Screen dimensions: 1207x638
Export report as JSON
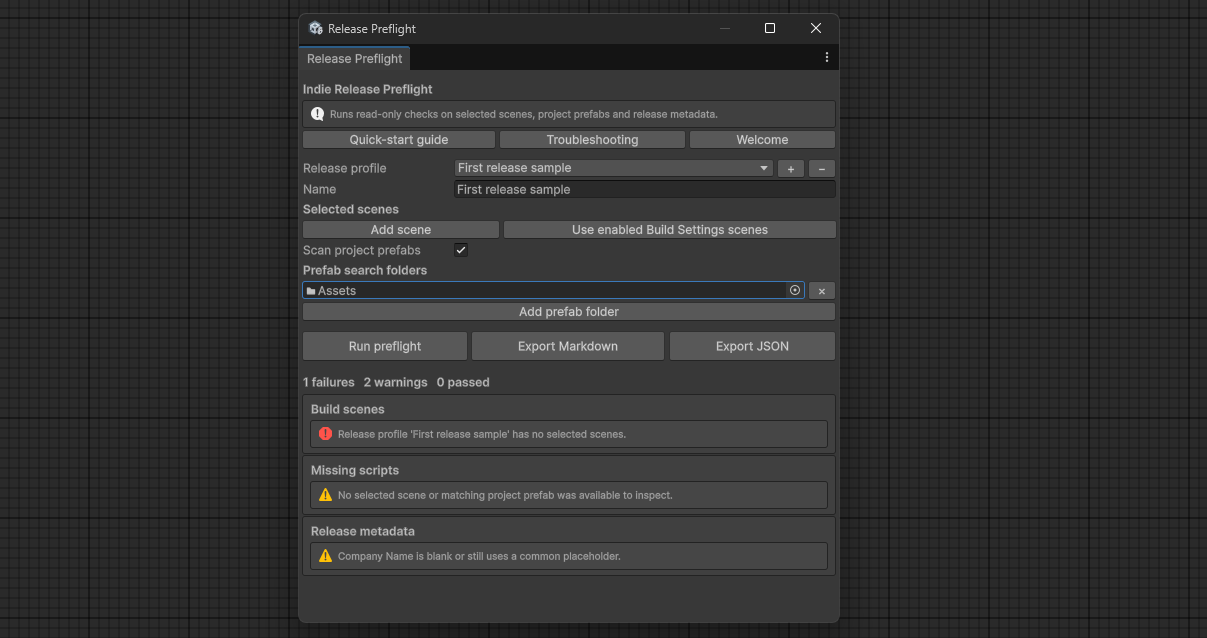[x=752, y=346]
